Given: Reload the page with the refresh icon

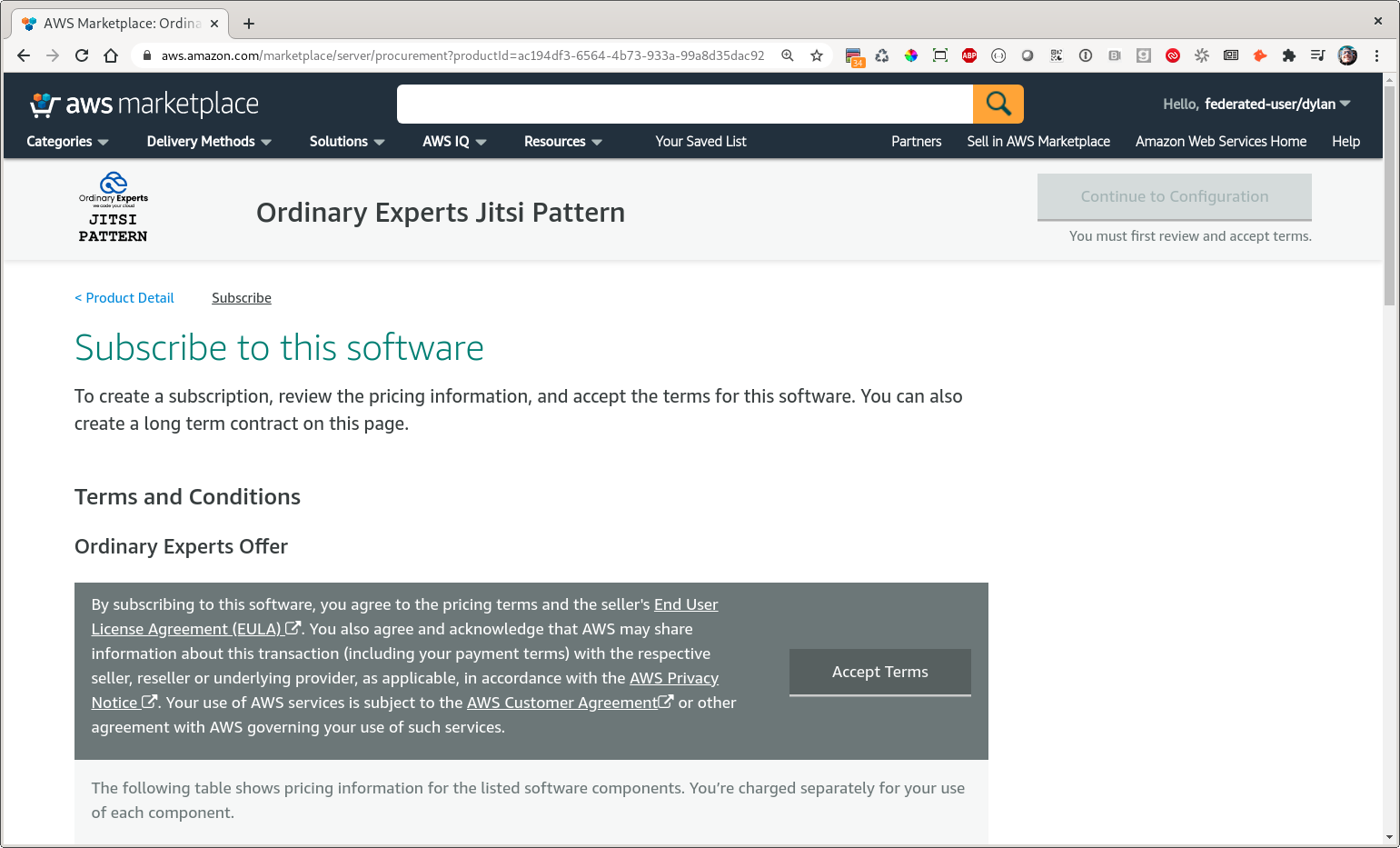Looking at the screenshot, I should pos(82,55).
